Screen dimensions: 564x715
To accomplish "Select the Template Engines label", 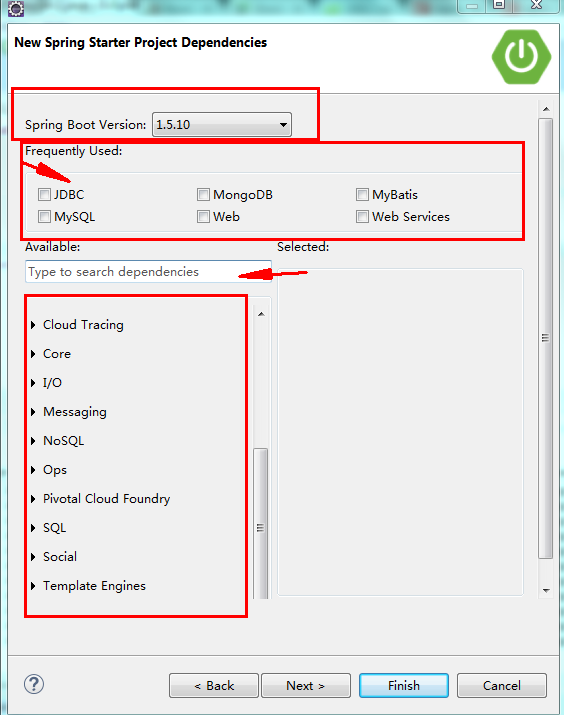I will tap(94, 586).
